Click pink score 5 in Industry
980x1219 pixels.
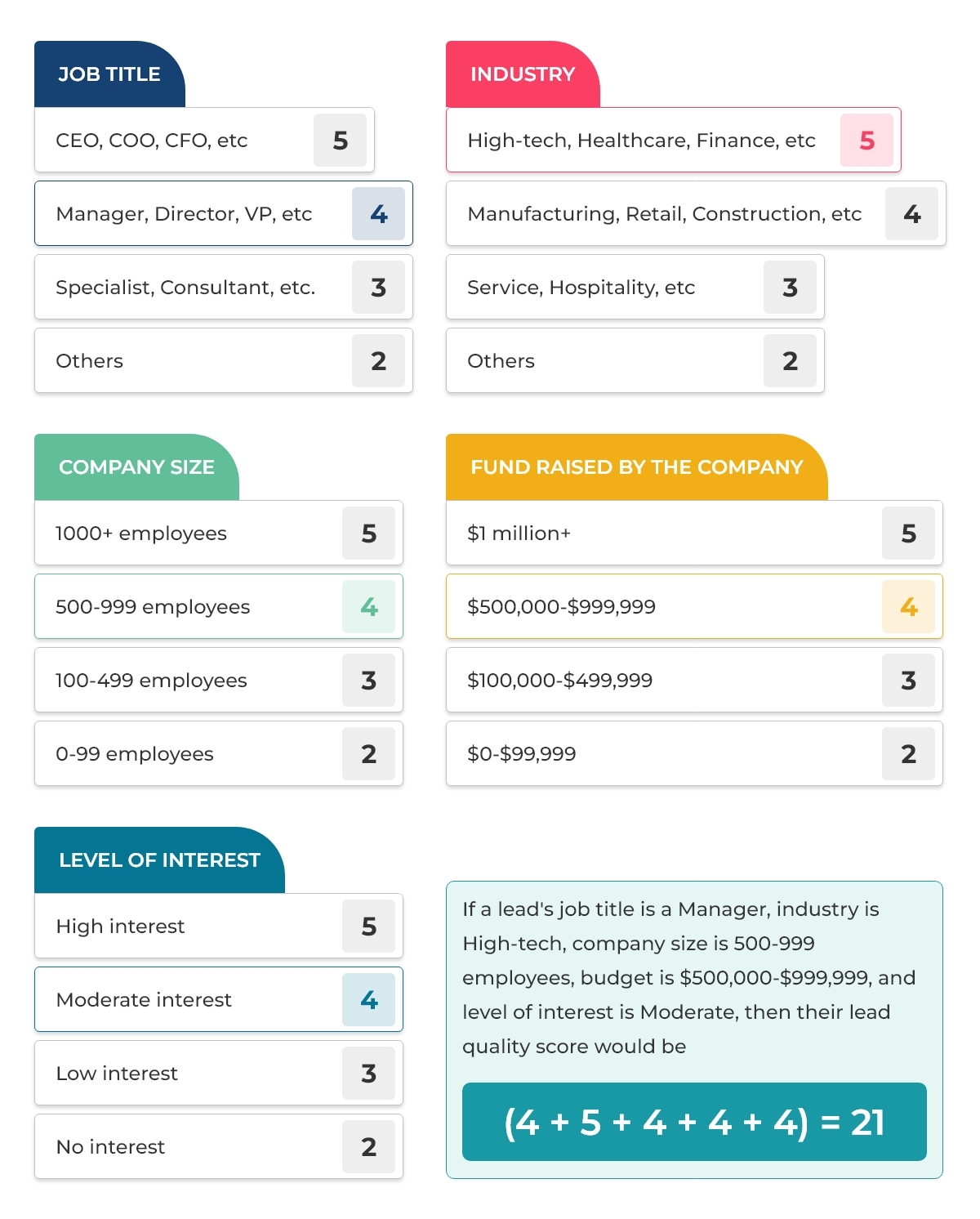pyautogui.click(x=866, y=140)
